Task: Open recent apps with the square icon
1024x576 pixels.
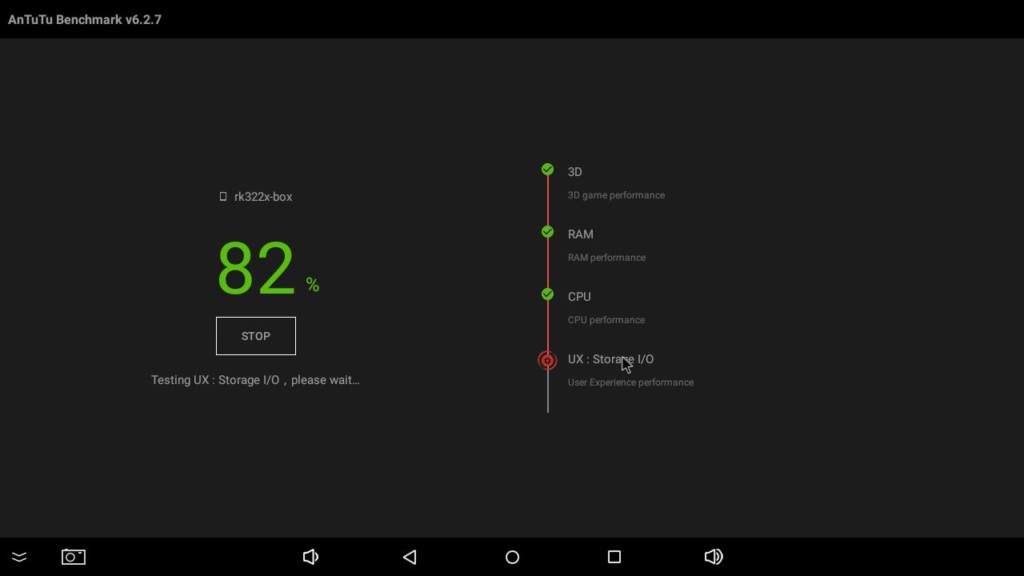Action: 614,557
